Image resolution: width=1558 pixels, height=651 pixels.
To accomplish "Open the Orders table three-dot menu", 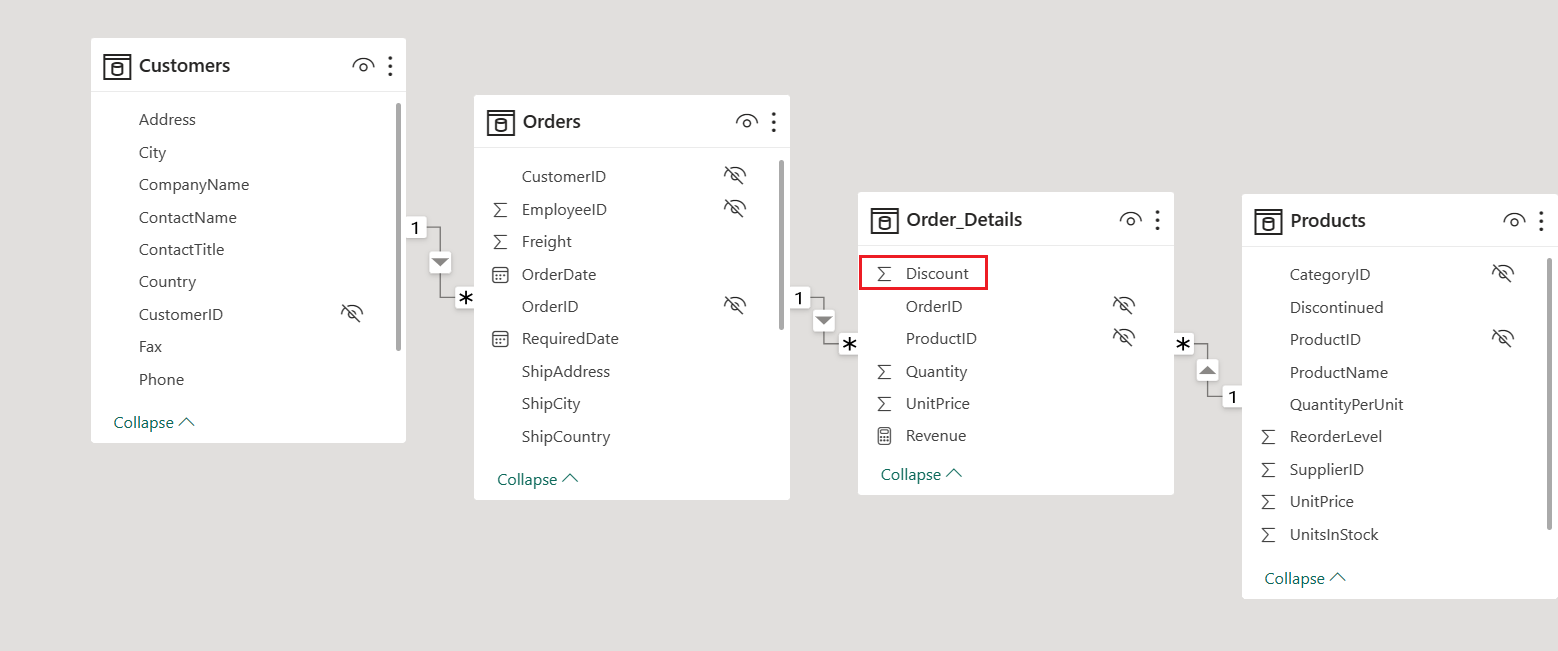I will tap(773, 121).
